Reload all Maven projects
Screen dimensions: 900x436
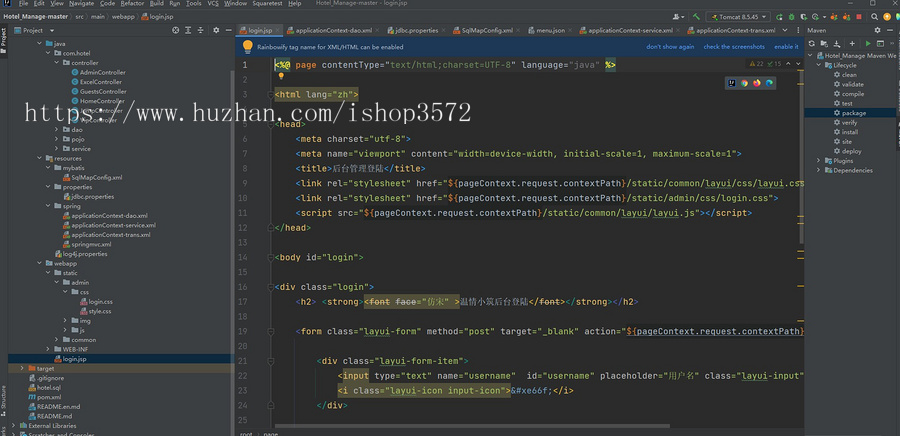click(812, 44)
